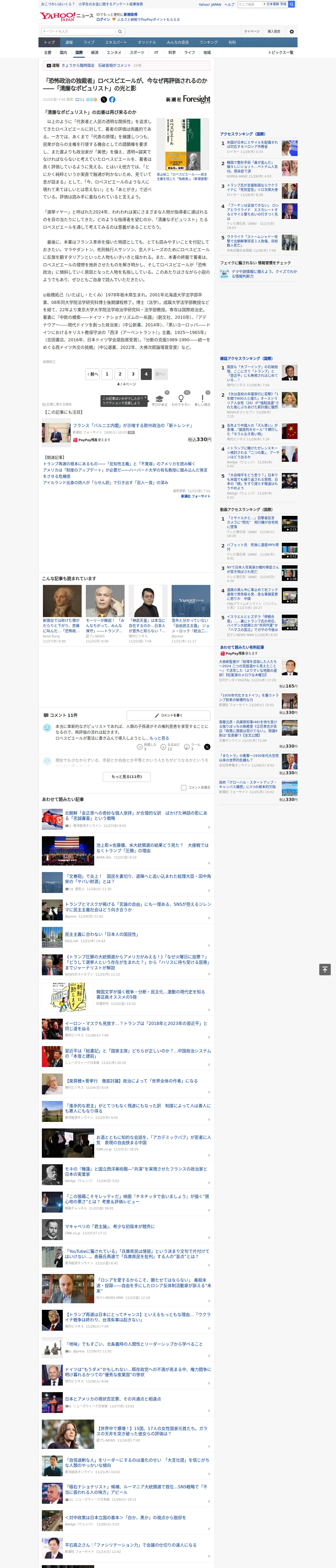Click the ログイン link
The width and height of the screenshot is (336, 1568).
tap(103, 20)
